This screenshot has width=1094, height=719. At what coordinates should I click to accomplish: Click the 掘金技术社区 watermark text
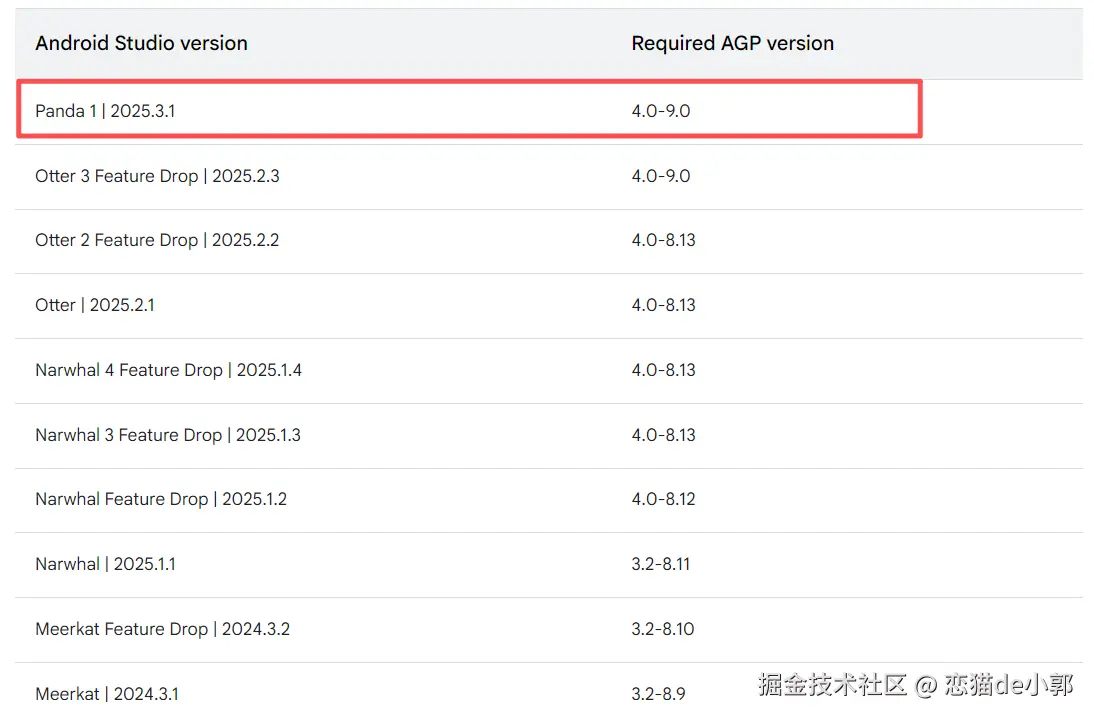tap(832, 685)
